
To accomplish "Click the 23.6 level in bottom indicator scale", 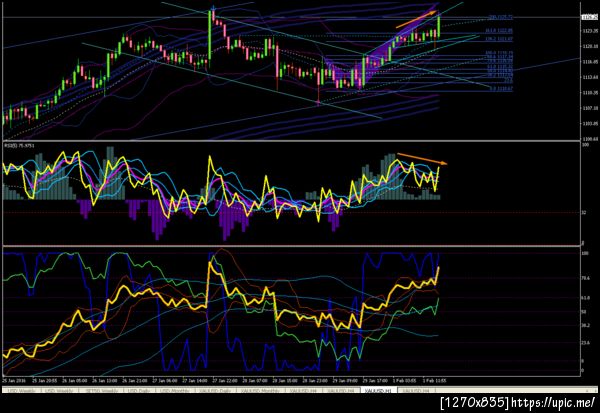I will [x=585, y=343].
